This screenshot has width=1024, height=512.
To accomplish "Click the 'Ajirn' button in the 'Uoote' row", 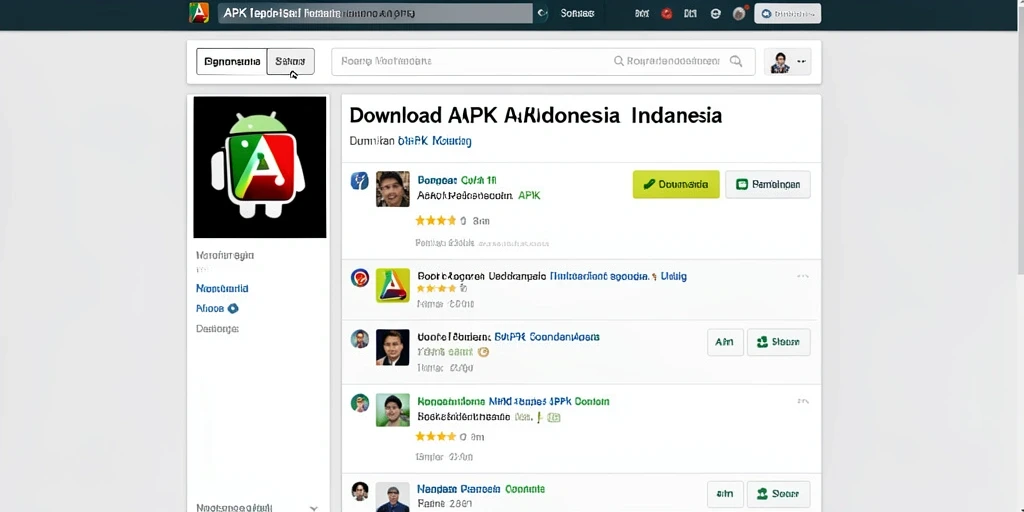I will (x=726, y=342).
